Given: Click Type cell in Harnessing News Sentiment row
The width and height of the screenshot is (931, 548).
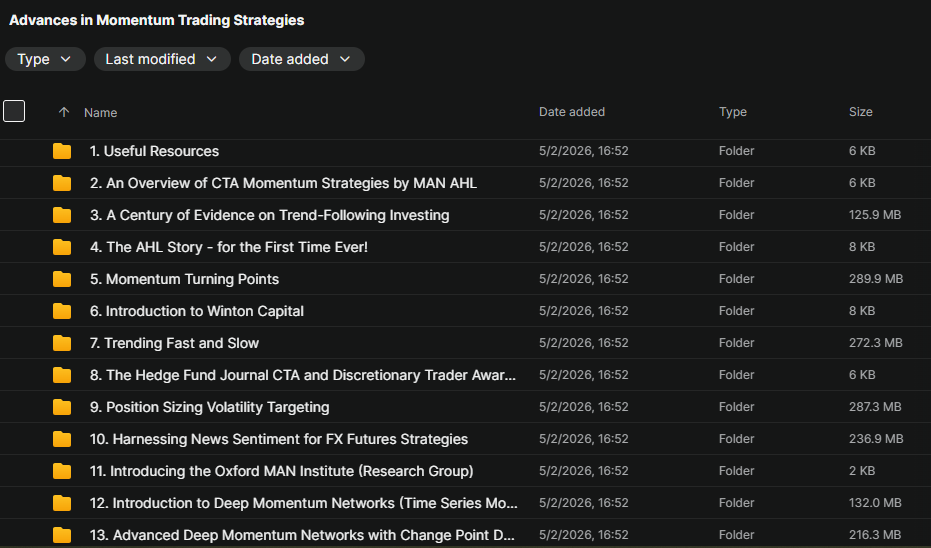Looking at the screenshot, I should point(736,439).
